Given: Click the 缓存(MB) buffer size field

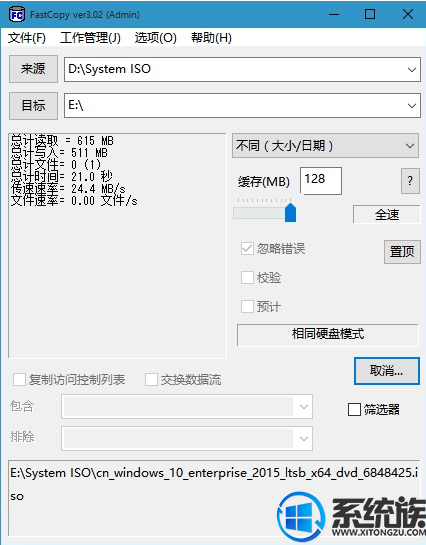Looking at the screenshot, I should point(321,180).
